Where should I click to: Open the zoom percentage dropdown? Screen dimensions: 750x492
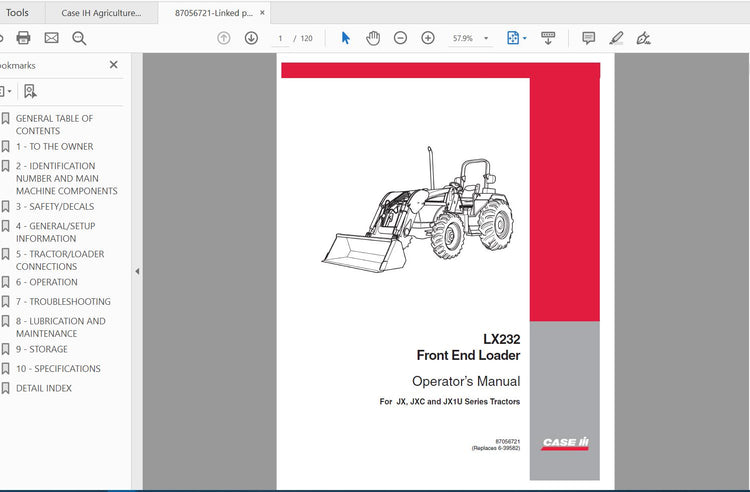[486, 38]
